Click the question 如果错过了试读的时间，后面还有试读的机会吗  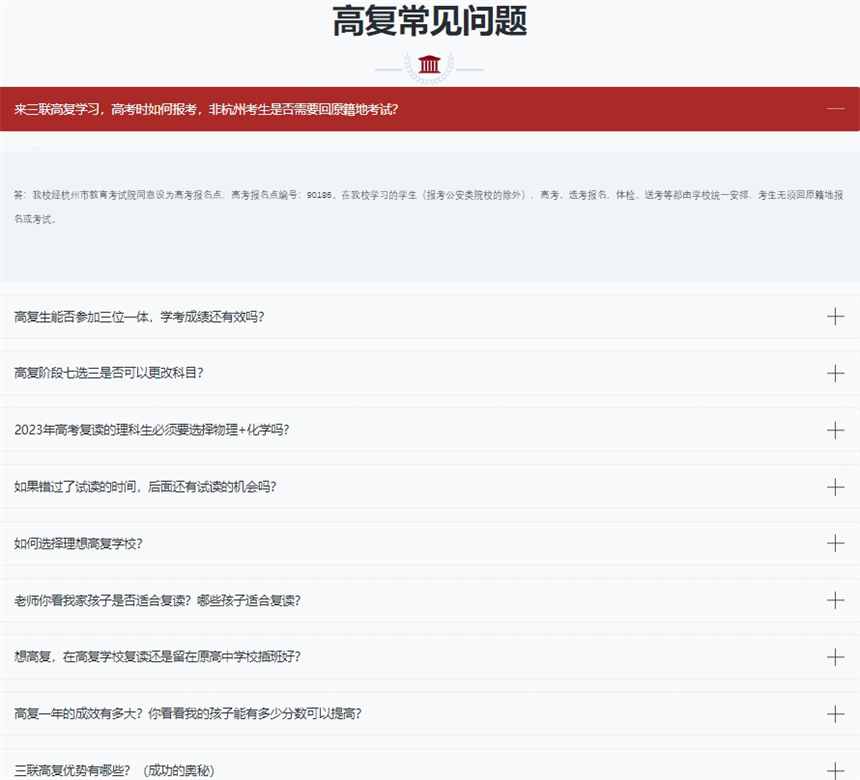(145, 487)
